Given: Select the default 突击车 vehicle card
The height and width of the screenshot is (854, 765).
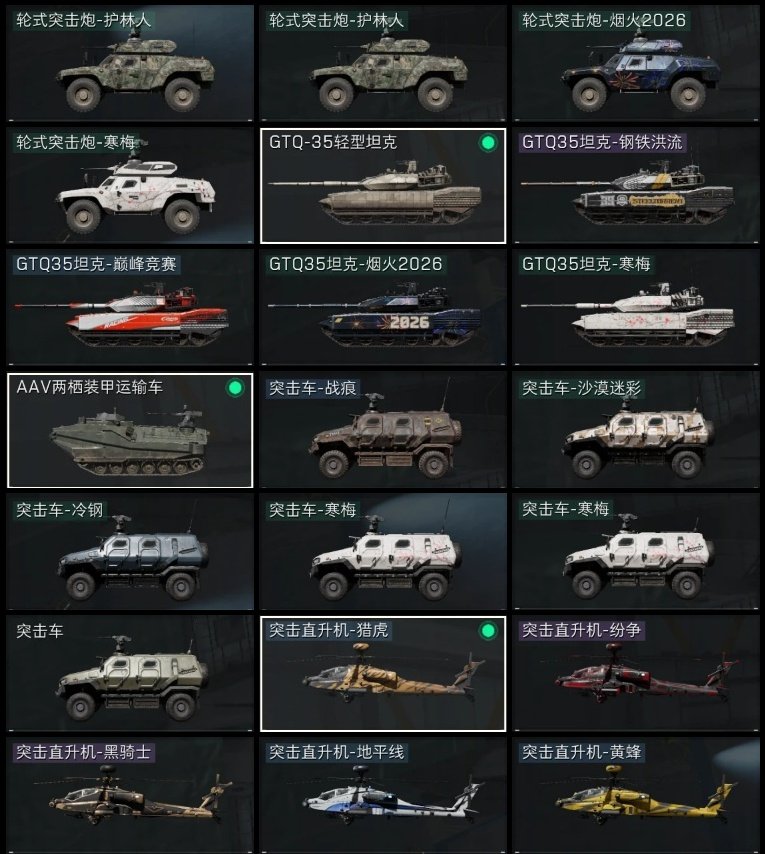Looking at the screenshot, I should (x=130, y=674).
